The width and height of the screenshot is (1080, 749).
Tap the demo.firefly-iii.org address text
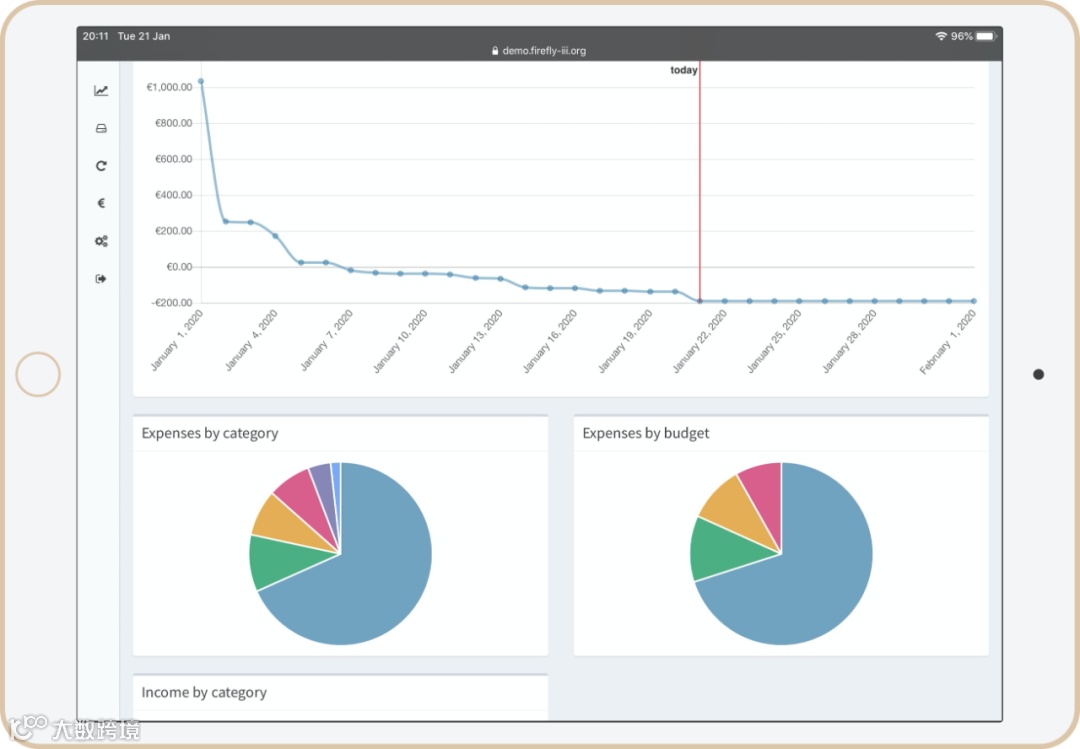(544, 50)
